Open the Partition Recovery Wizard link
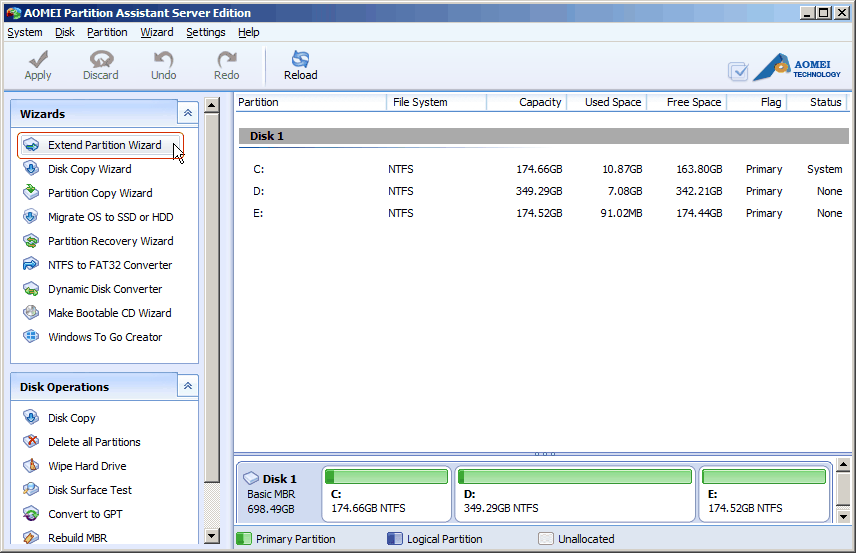The image size is (856, 553). (110, 241)
